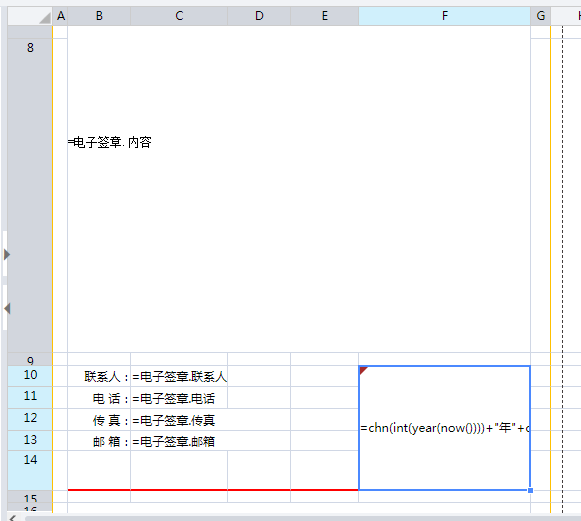This screenshot has height=521, width=581.
Task: Click the horizontal scrollbar left arrow
Action: pos(13,518)
